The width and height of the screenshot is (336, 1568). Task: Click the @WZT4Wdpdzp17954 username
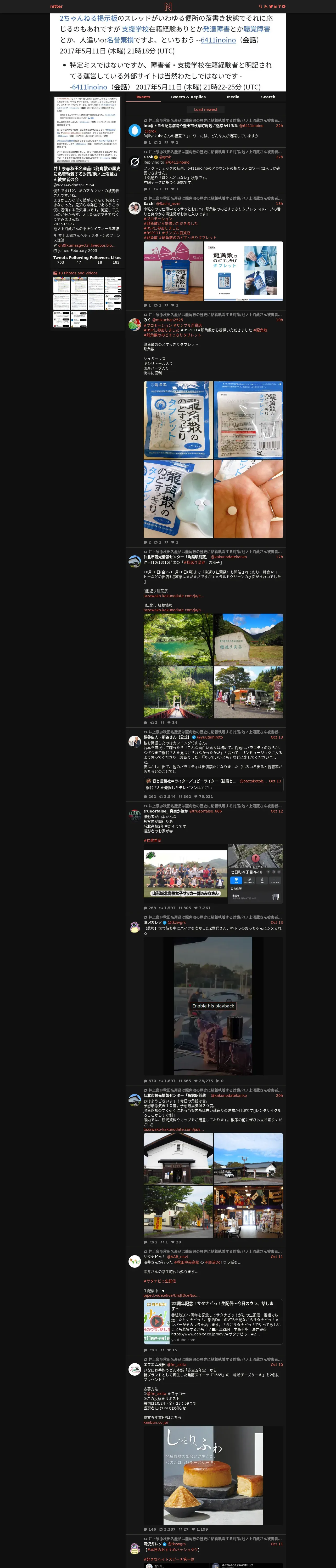point(74,185)
